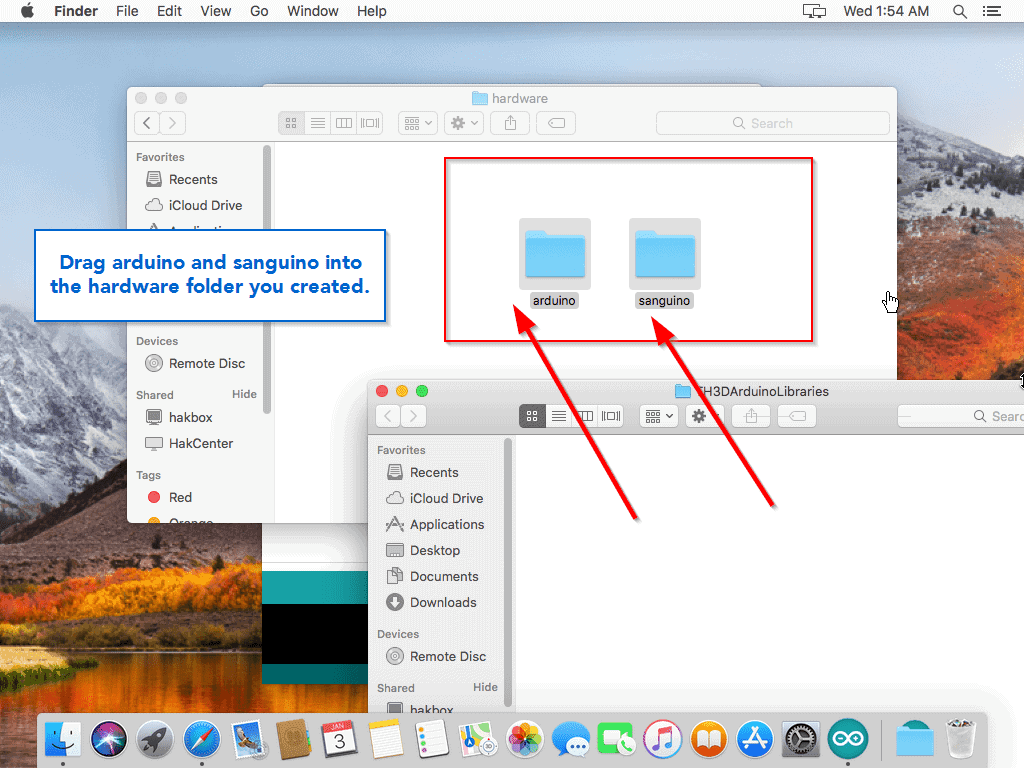Select Remote Disc in TH3DArduinoLibraries sidebar
The height and width of the screenshot is (768, 1024).
point(436,656)
